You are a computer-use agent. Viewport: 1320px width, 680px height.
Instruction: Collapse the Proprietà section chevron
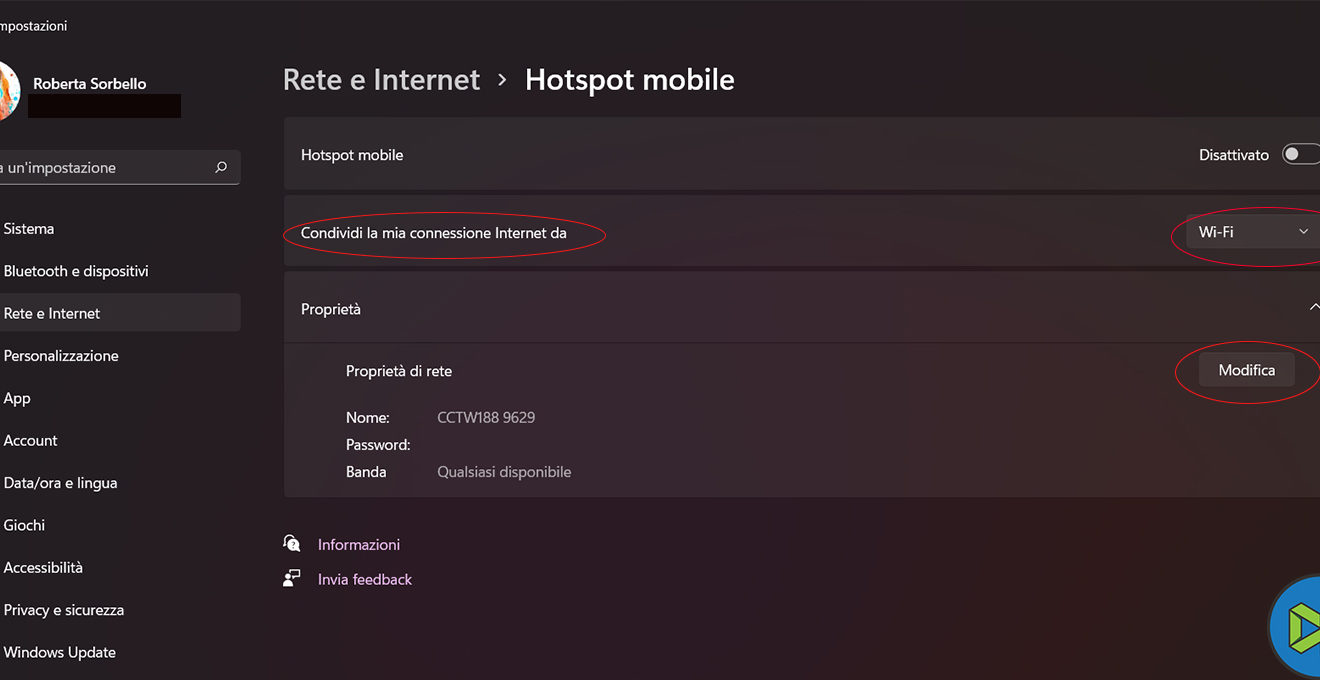pos(1313,308)
